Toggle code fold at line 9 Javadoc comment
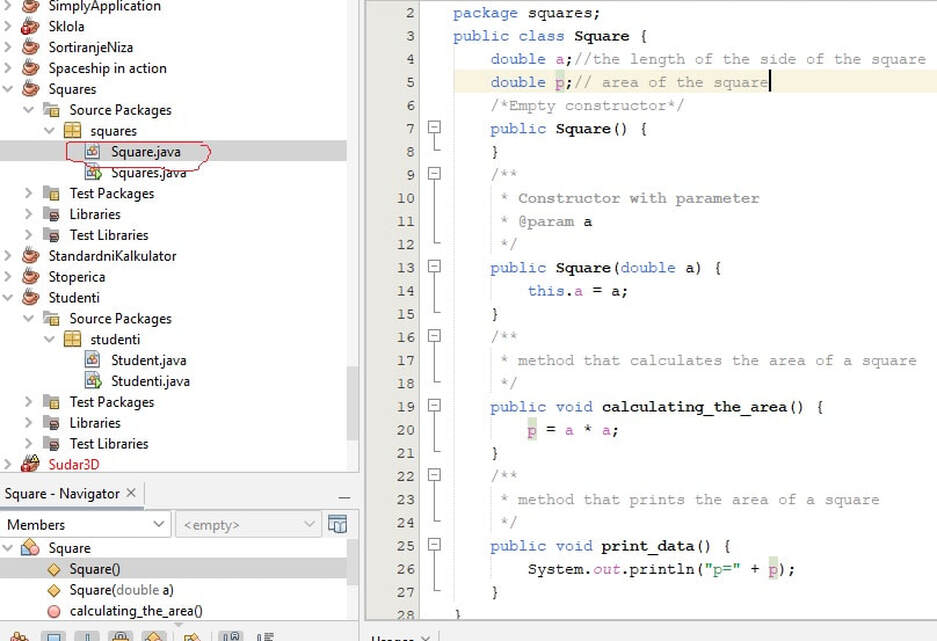The height and width of the screenshot is (641, 937). pyautogui.click(x=434, y=173)
